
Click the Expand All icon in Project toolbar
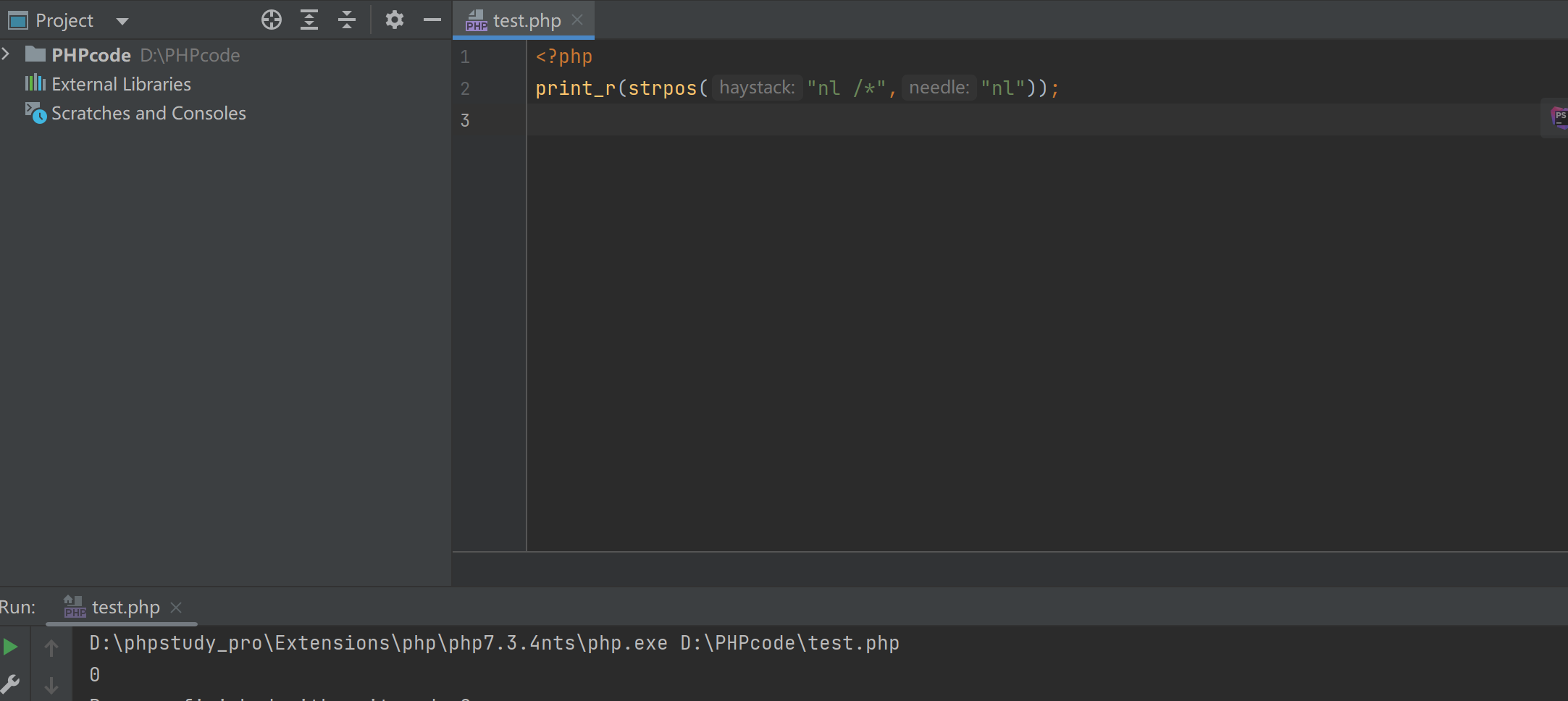click(309, 20)
